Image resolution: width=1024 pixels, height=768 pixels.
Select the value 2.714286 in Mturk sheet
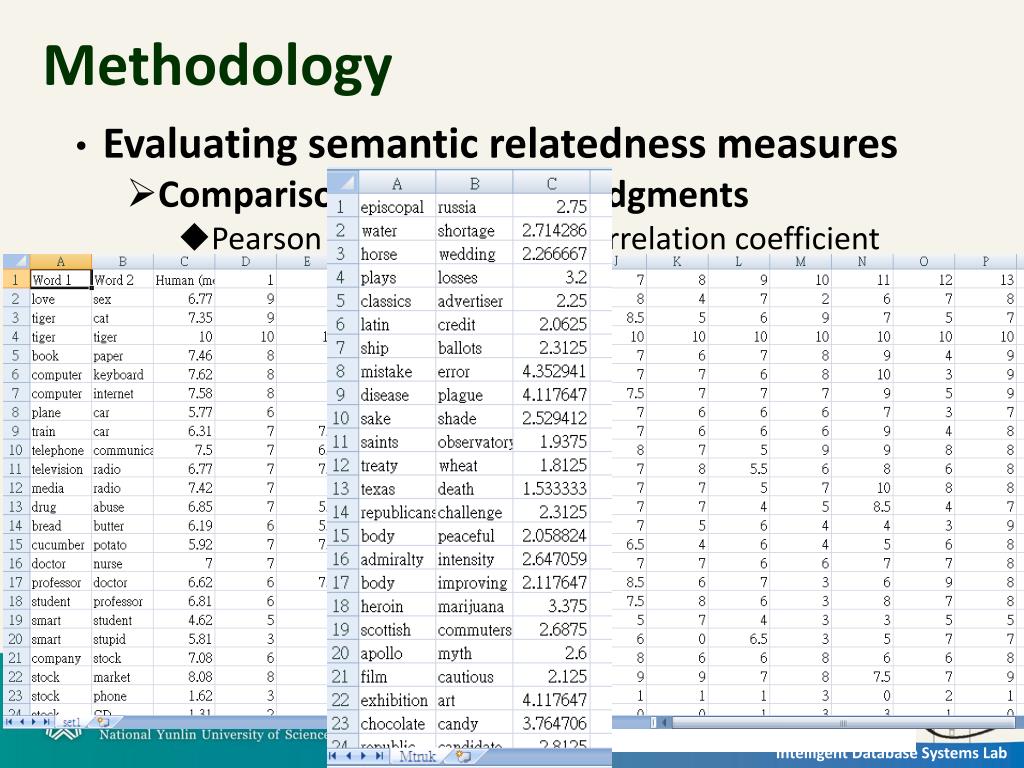click(x=552, y=230)
